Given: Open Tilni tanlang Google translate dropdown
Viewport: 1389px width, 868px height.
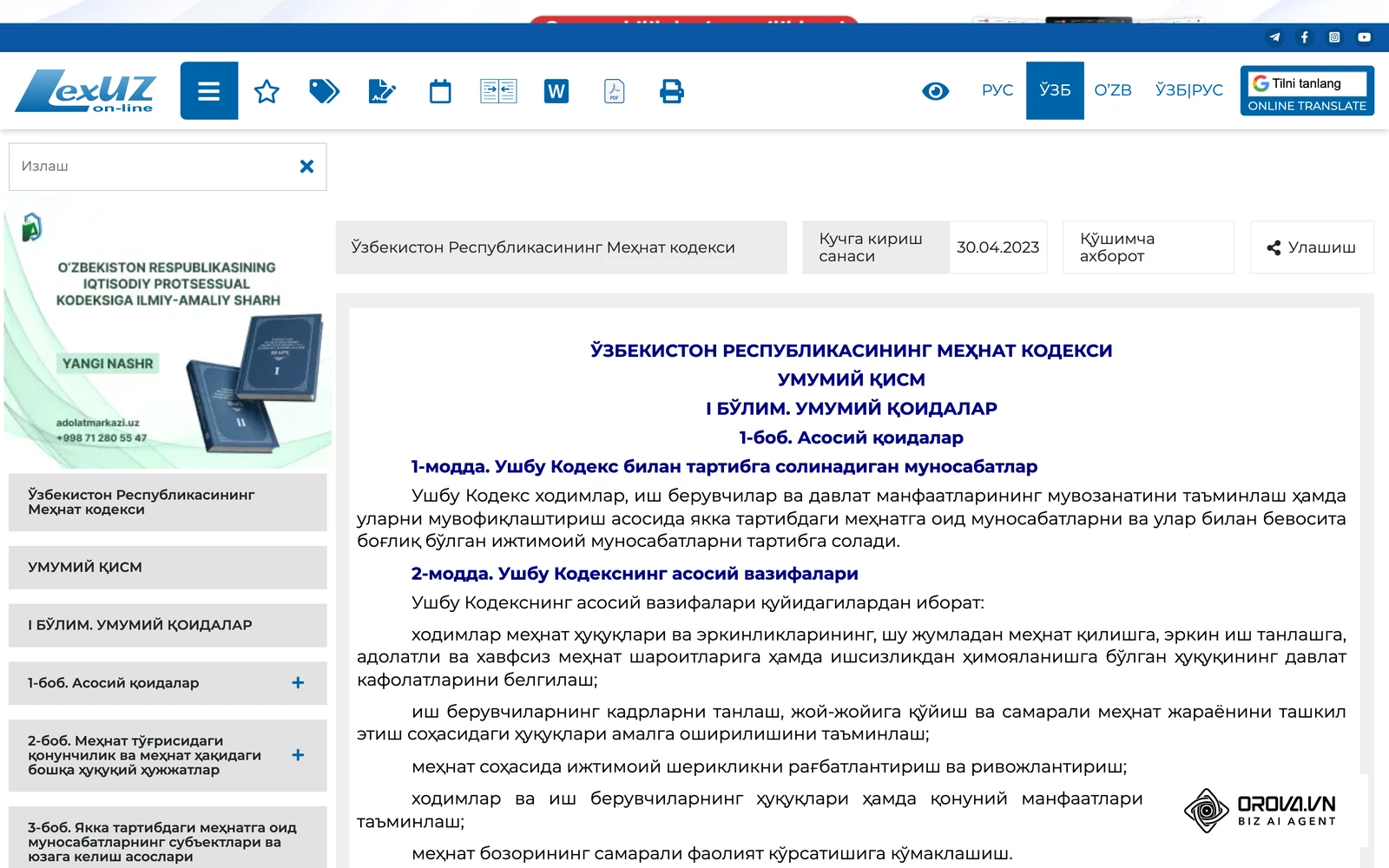Looking at the screenshot, I should (1307, 83).
